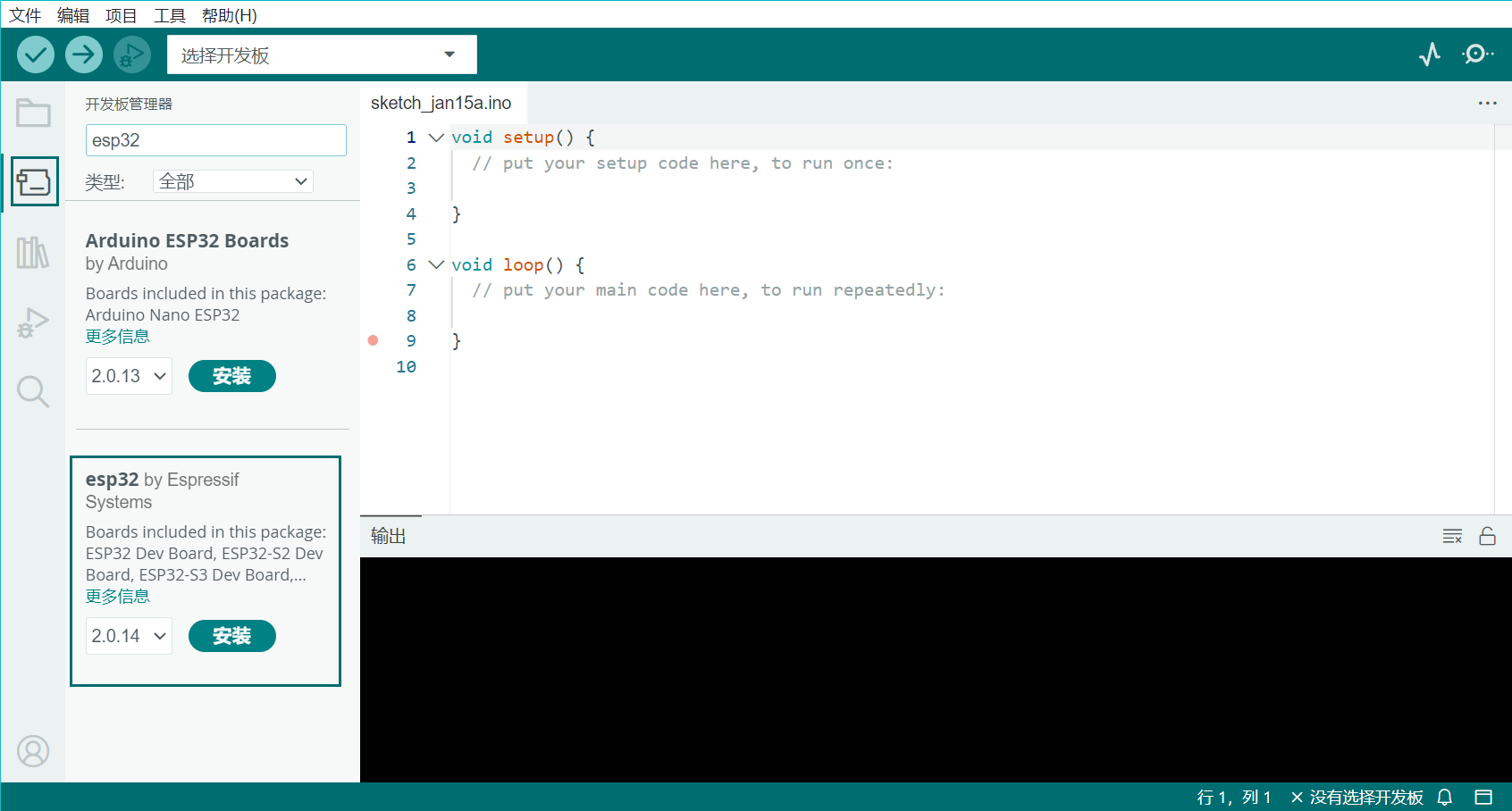Open the 工具 menu
This screenshot has height=811, width=1512.
coord(170,15)
